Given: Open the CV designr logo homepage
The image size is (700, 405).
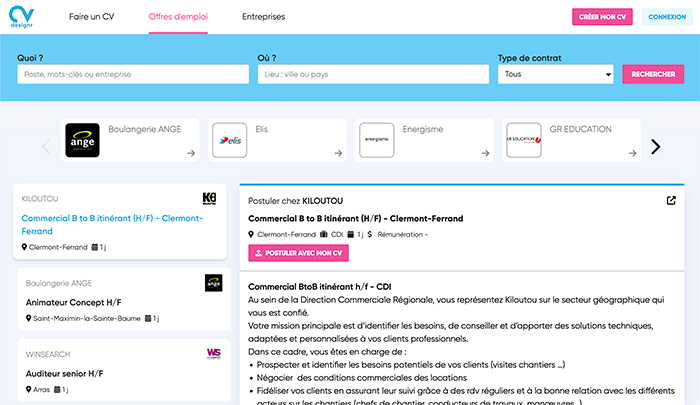Looking at the screenshot, I should click(x=21, y=17).
